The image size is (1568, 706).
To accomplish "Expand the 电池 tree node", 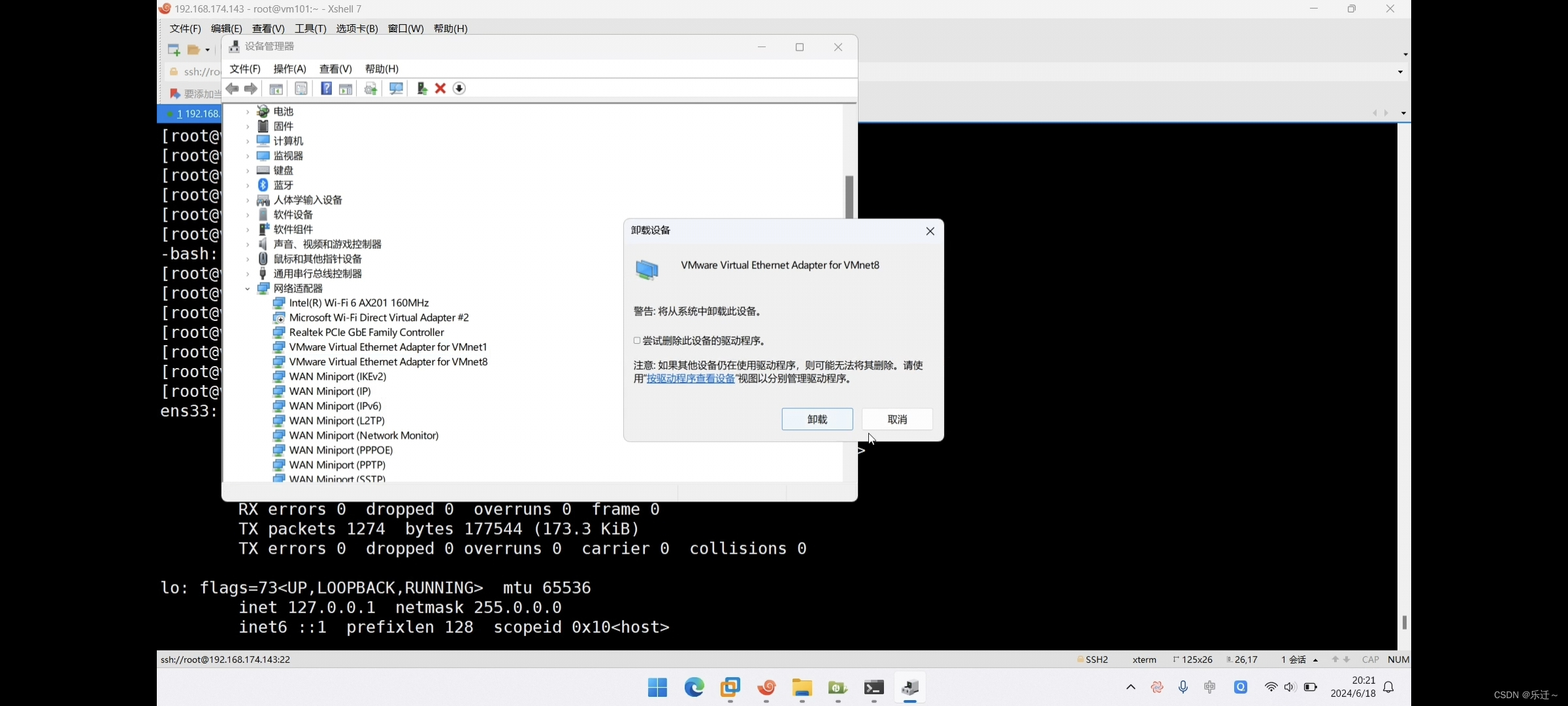I will (x=248, y=112).
